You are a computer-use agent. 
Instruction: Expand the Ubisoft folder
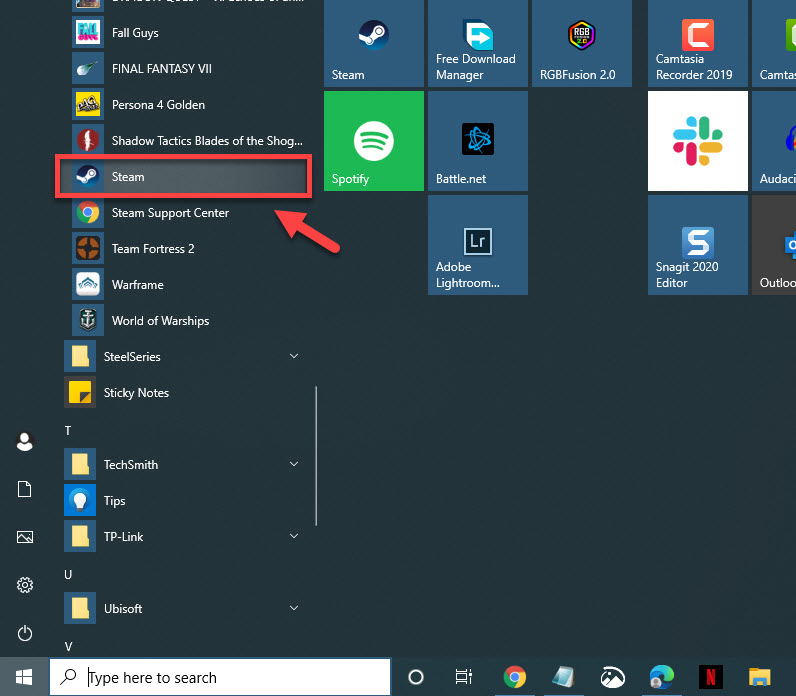point(188,609)
